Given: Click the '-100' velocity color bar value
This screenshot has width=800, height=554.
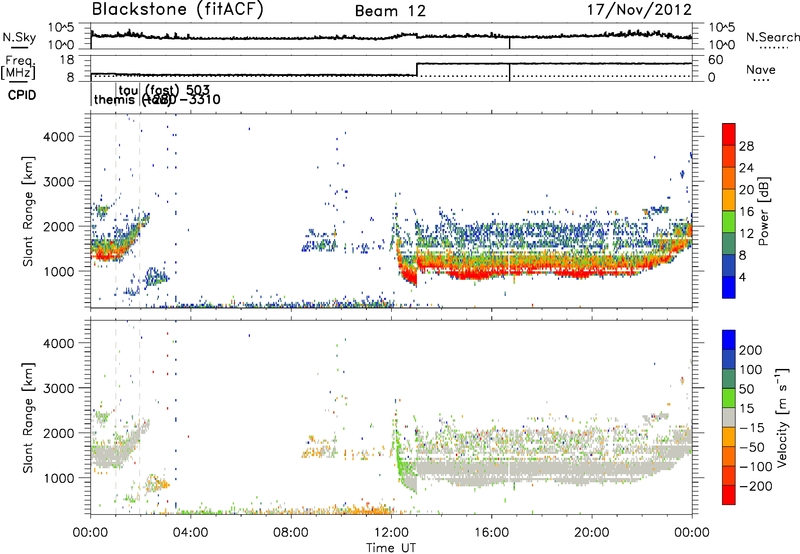Looking at the screenshot, I should (x=756, y=467).
